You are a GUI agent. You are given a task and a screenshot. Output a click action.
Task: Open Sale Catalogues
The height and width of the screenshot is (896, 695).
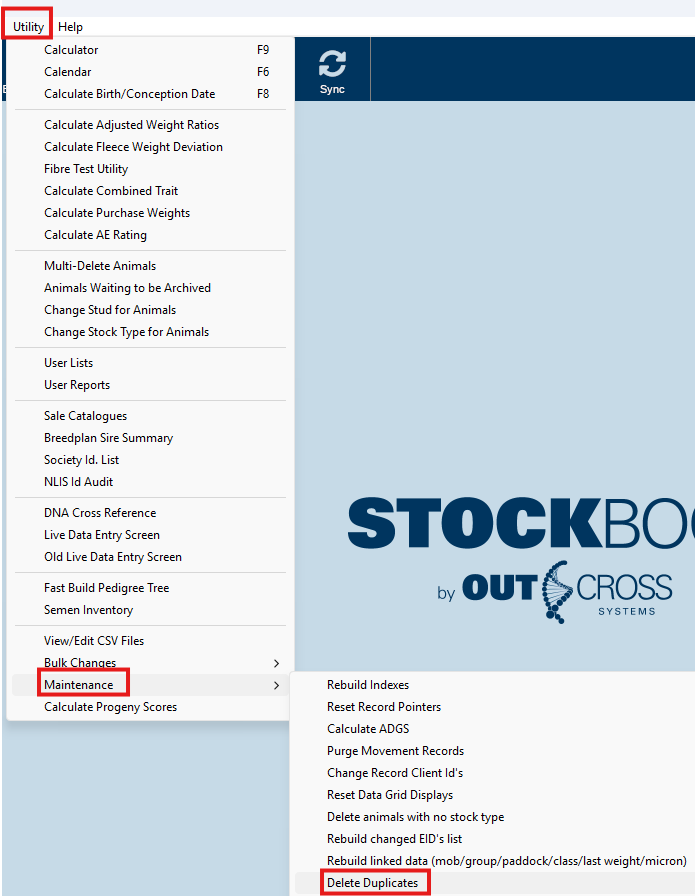(85, 416)
